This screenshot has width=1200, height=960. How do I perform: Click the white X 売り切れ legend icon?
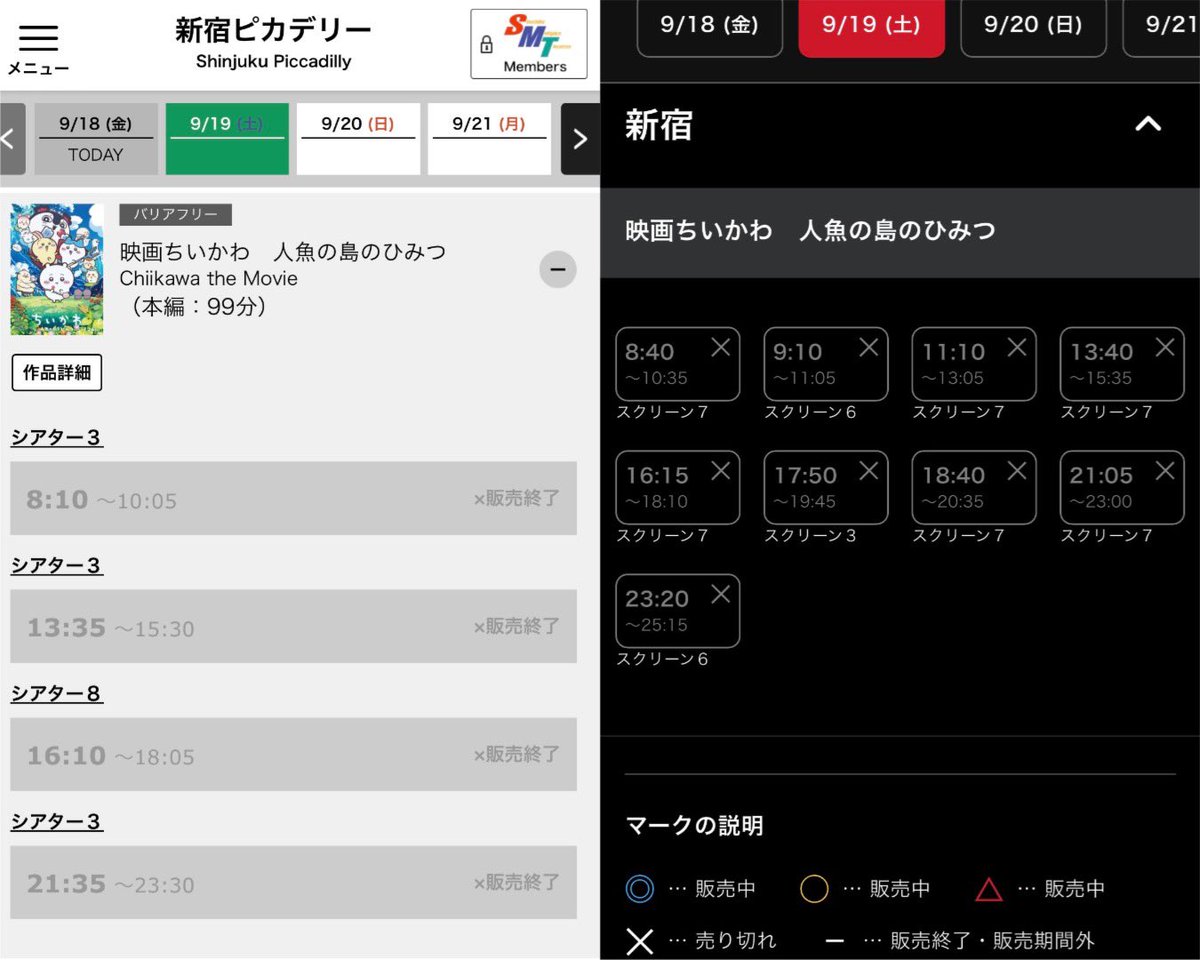click(640, 941)
